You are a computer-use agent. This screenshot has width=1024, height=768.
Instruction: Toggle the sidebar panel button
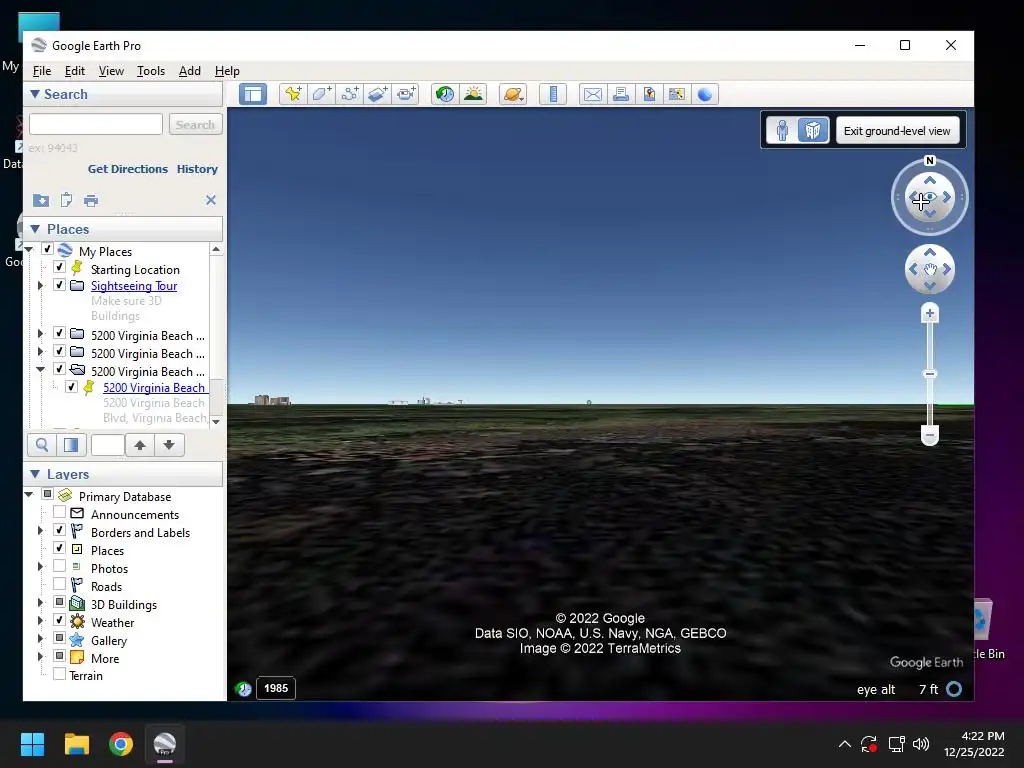pos(253,94)
